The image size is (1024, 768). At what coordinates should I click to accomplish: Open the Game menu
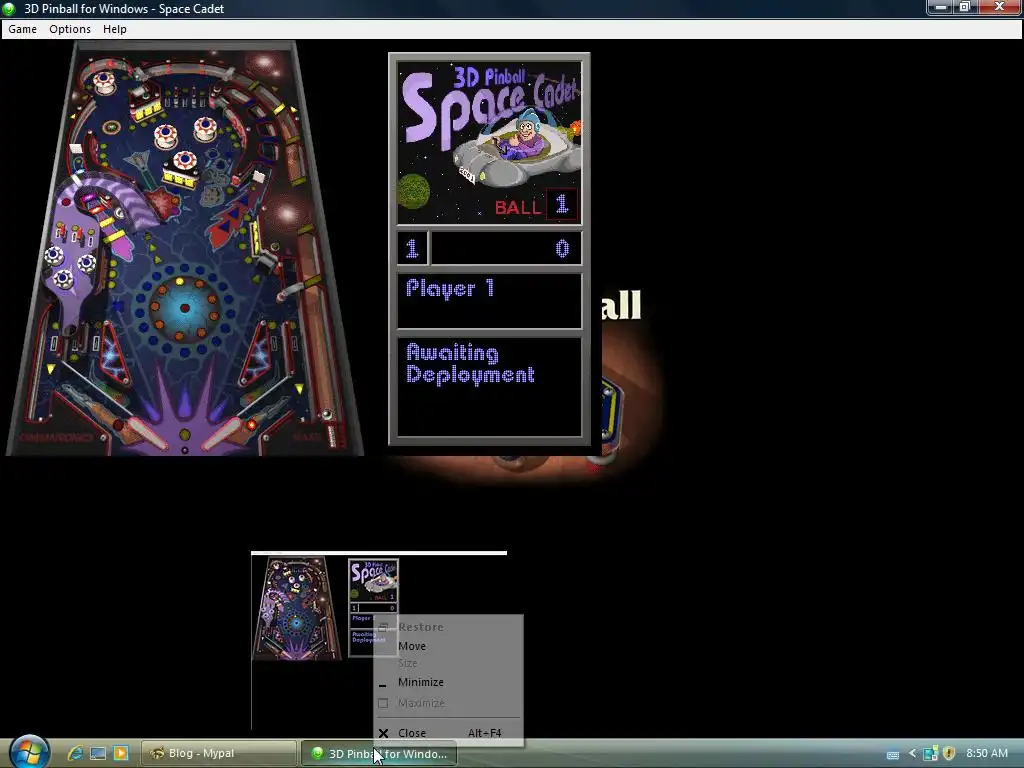click(22, 29)
